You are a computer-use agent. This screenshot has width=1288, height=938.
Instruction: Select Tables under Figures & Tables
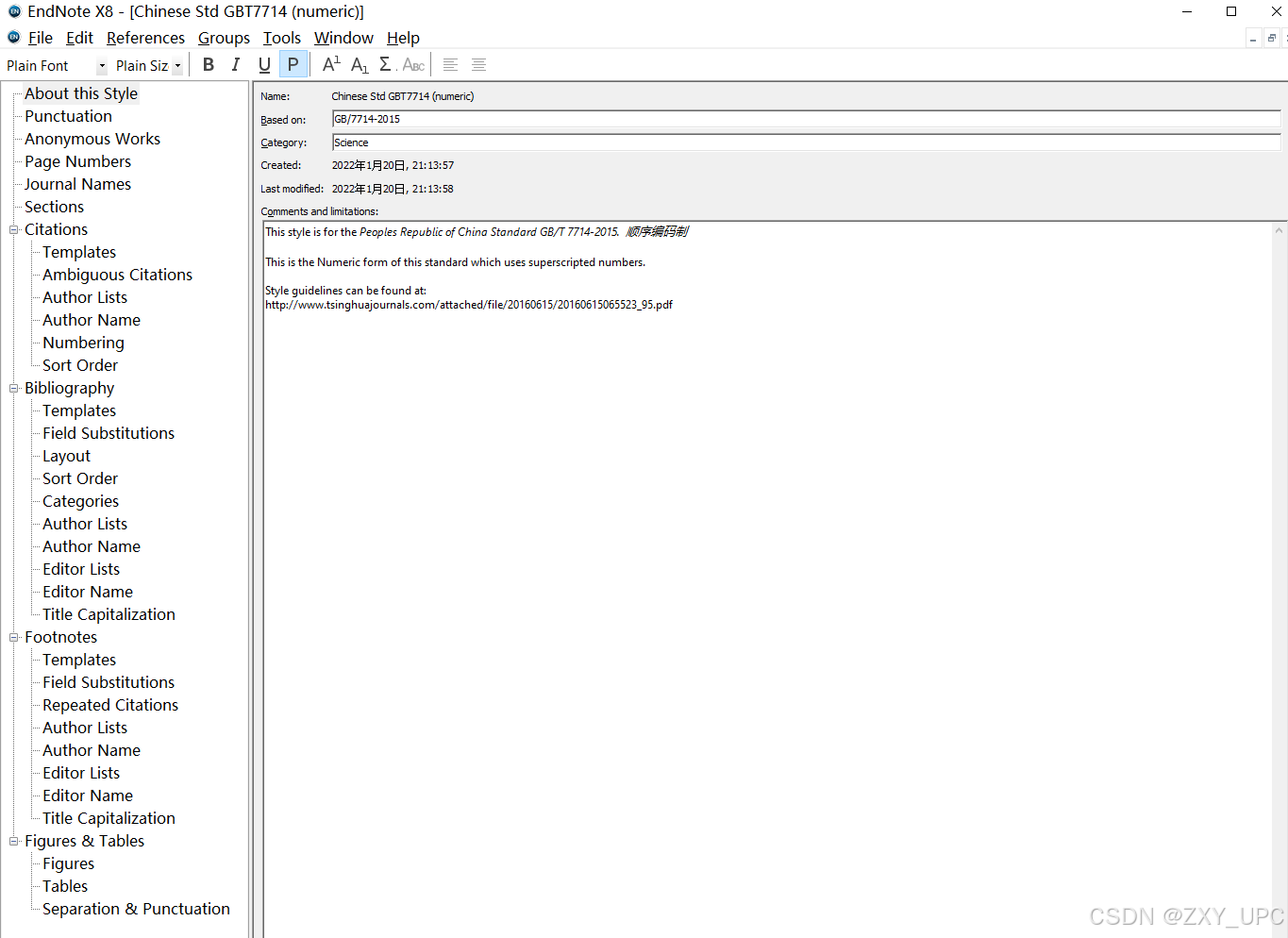(x=65, y=886)
